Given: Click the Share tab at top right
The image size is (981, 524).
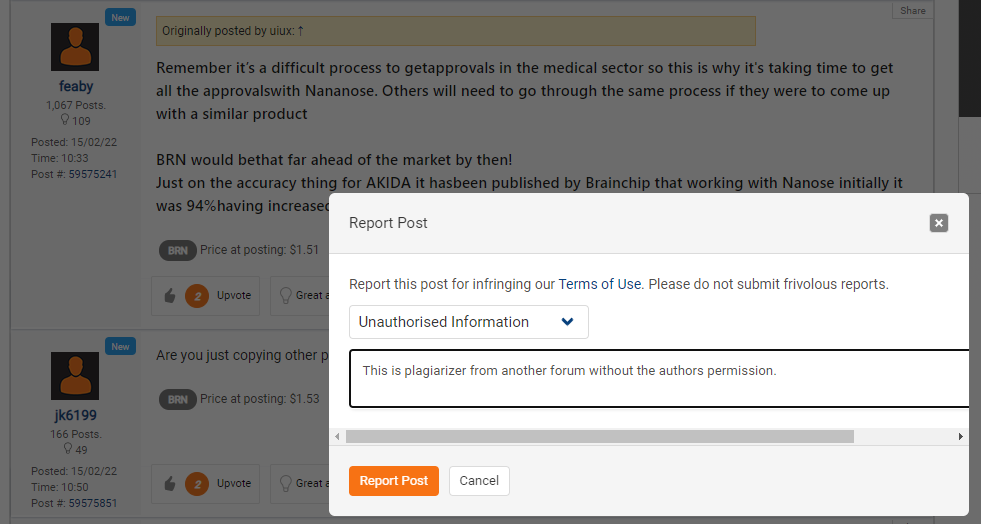Looking at the screenshot, I should [913, 10].
